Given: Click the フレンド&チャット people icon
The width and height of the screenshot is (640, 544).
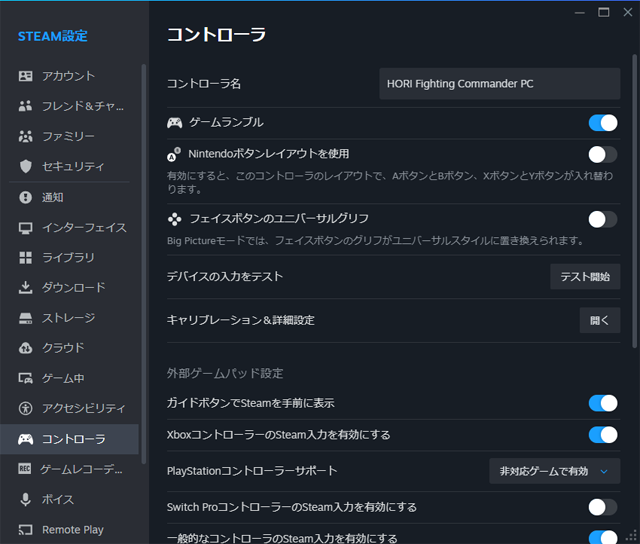Looking at the screenshot, I should click(26, 106).
